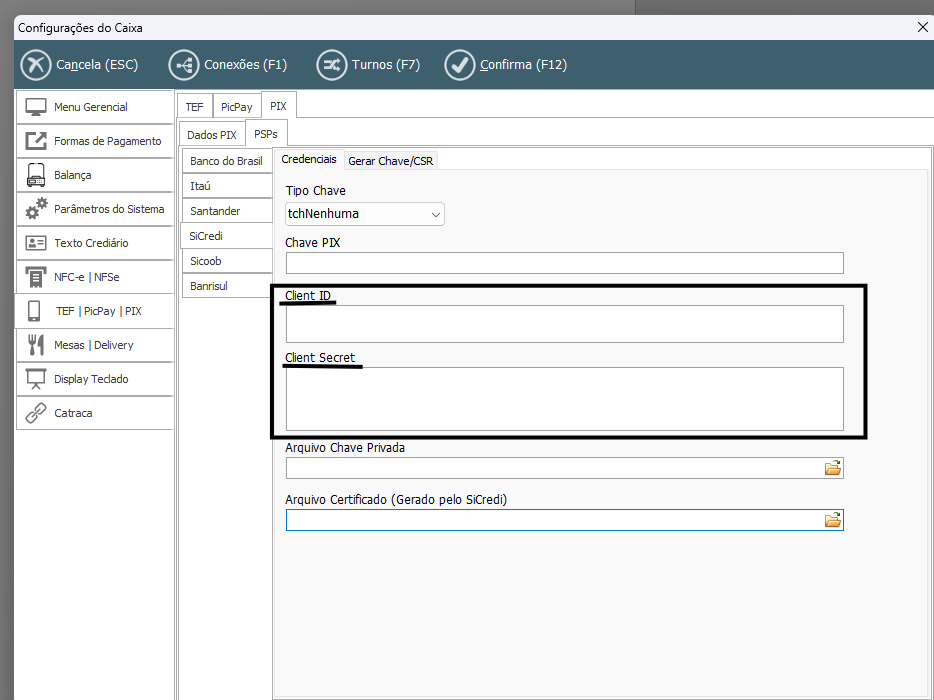Select Banco do Brasil PSP
Screen dimensions: 934x700
point(226,161)
